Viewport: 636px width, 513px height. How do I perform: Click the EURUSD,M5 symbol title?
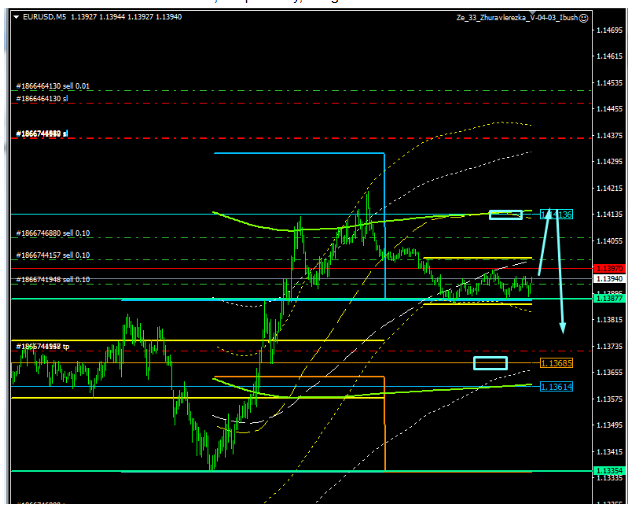45,17
